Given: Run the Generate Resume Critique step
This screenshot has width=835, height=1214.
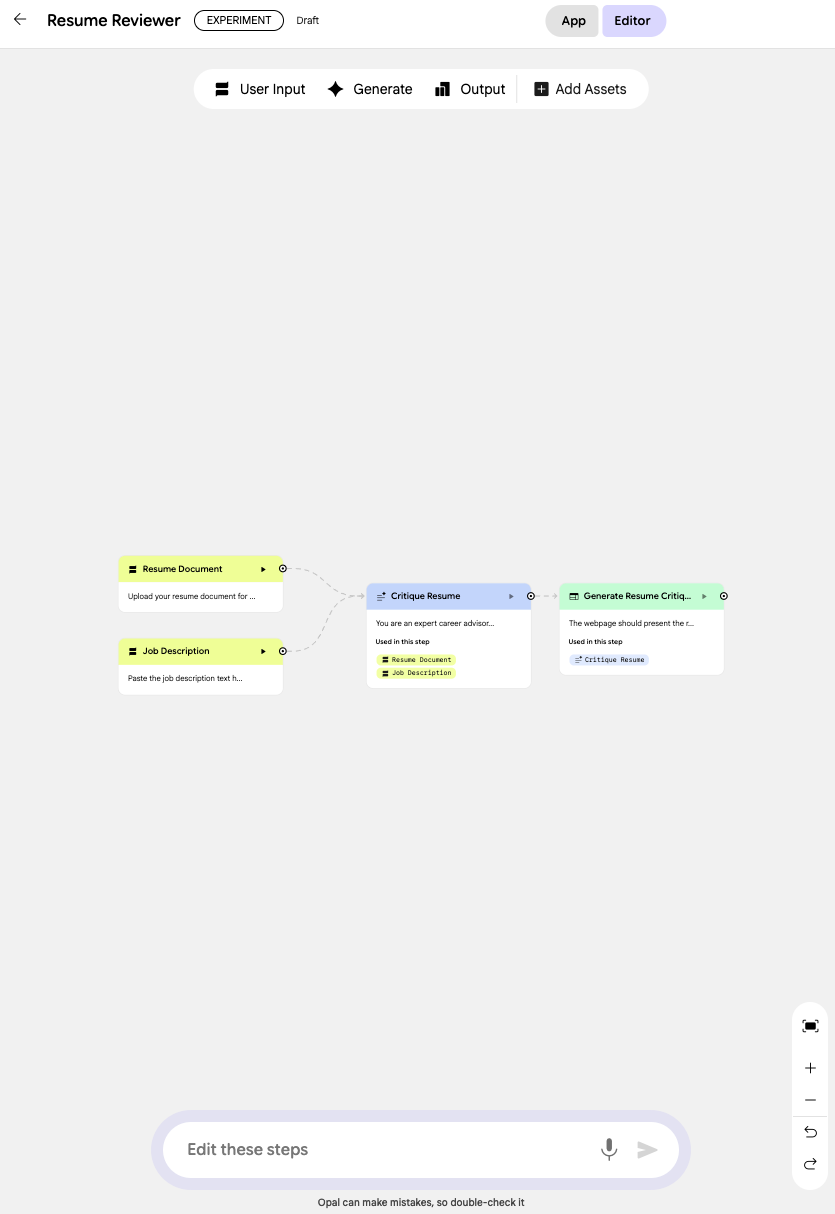Looking at the screenshot, I should point(705,596).
